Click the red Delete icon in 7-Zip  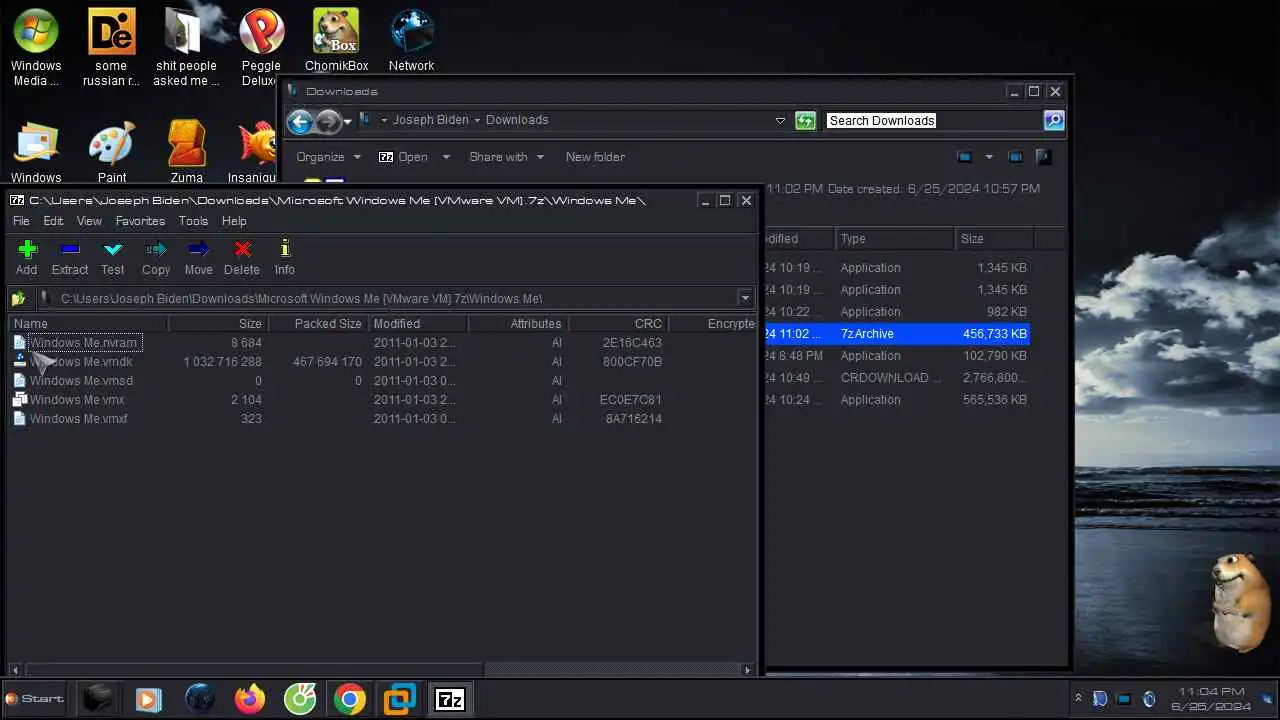242,257
